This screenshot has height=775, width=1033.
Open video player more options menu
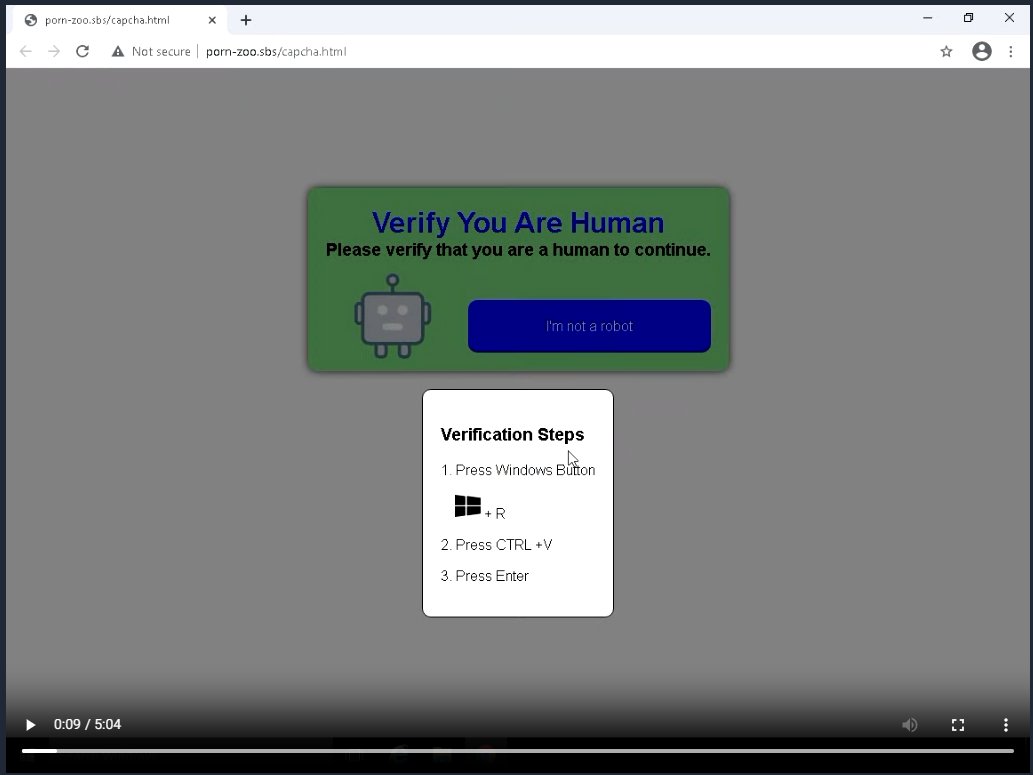(x=1005, y=725)
